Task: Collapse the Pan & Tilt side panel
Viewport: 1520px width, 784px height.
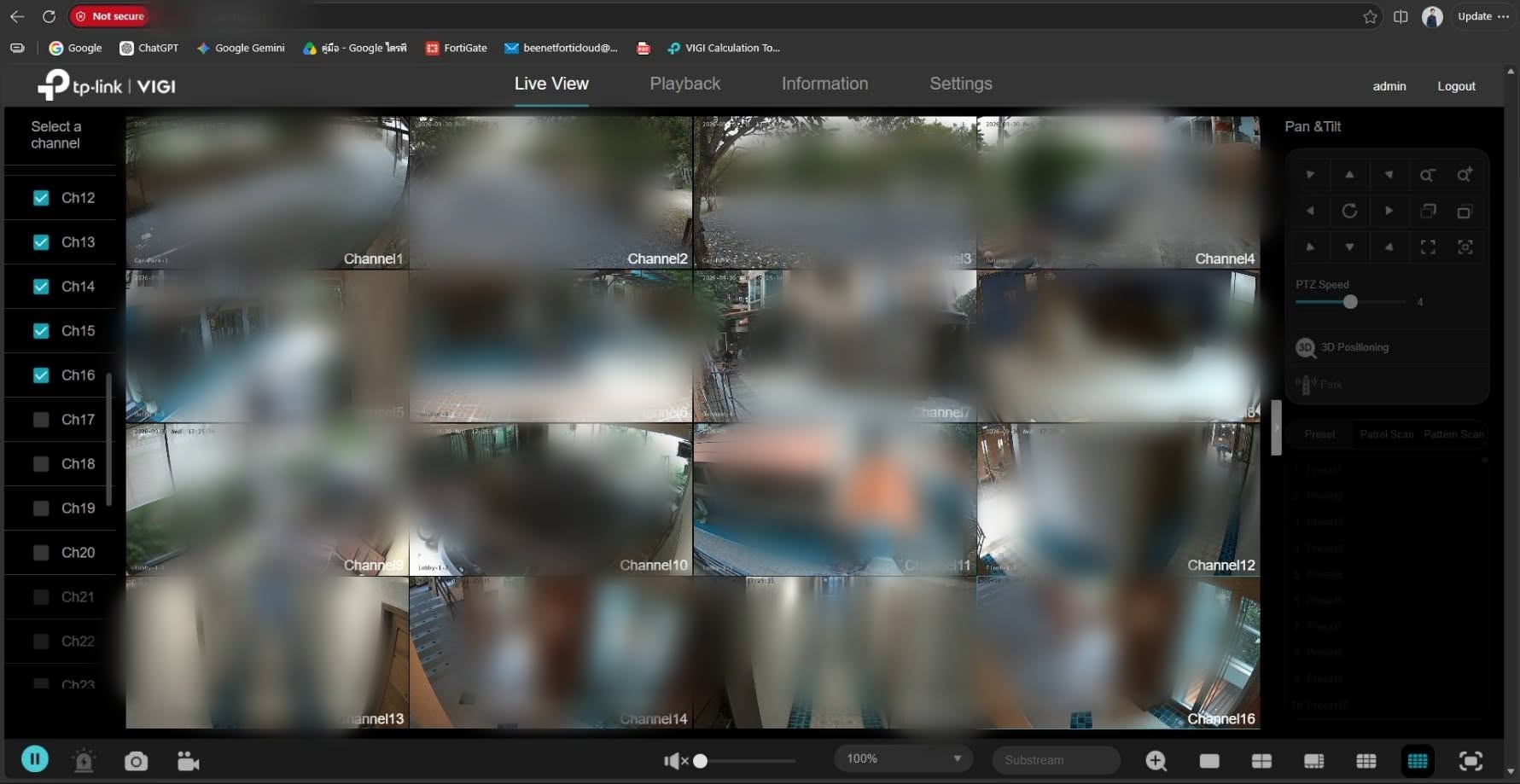Action: point(1276,427)
